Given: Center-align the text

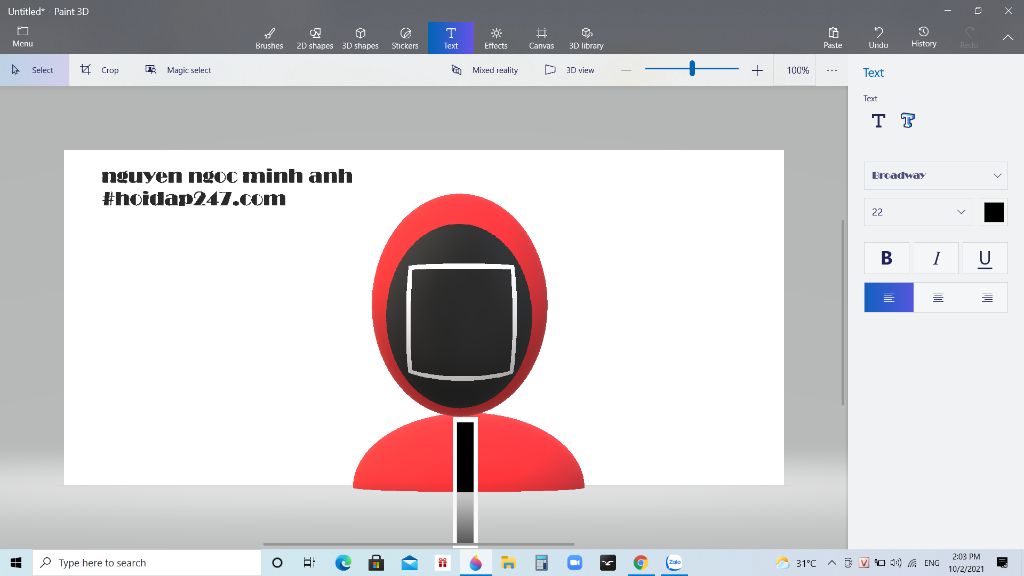Looking at the screenshot, I should pos(938,298).
